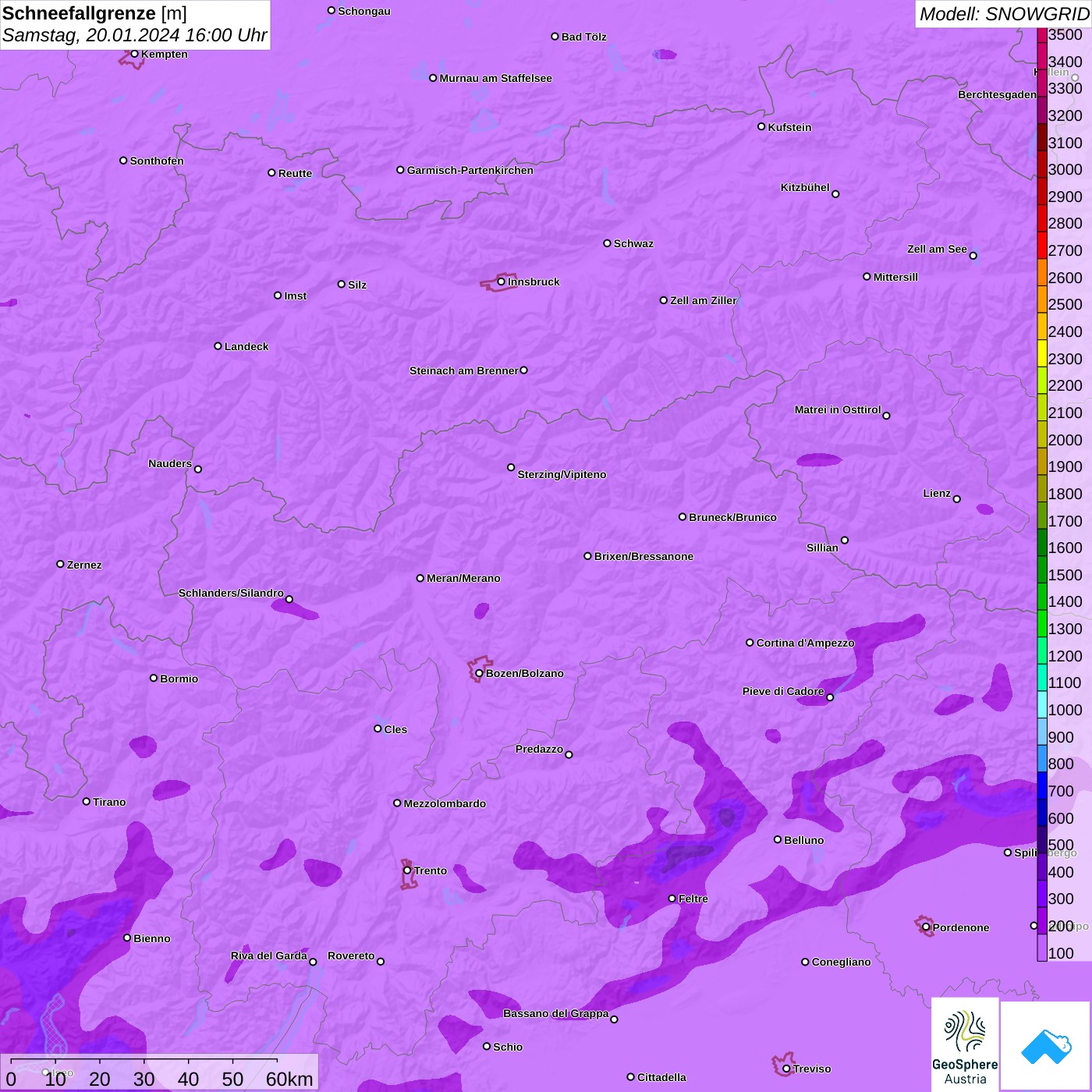
Task: Click the Schwaz marker dot
Action: pyautogui.click(x=607, y=243)
